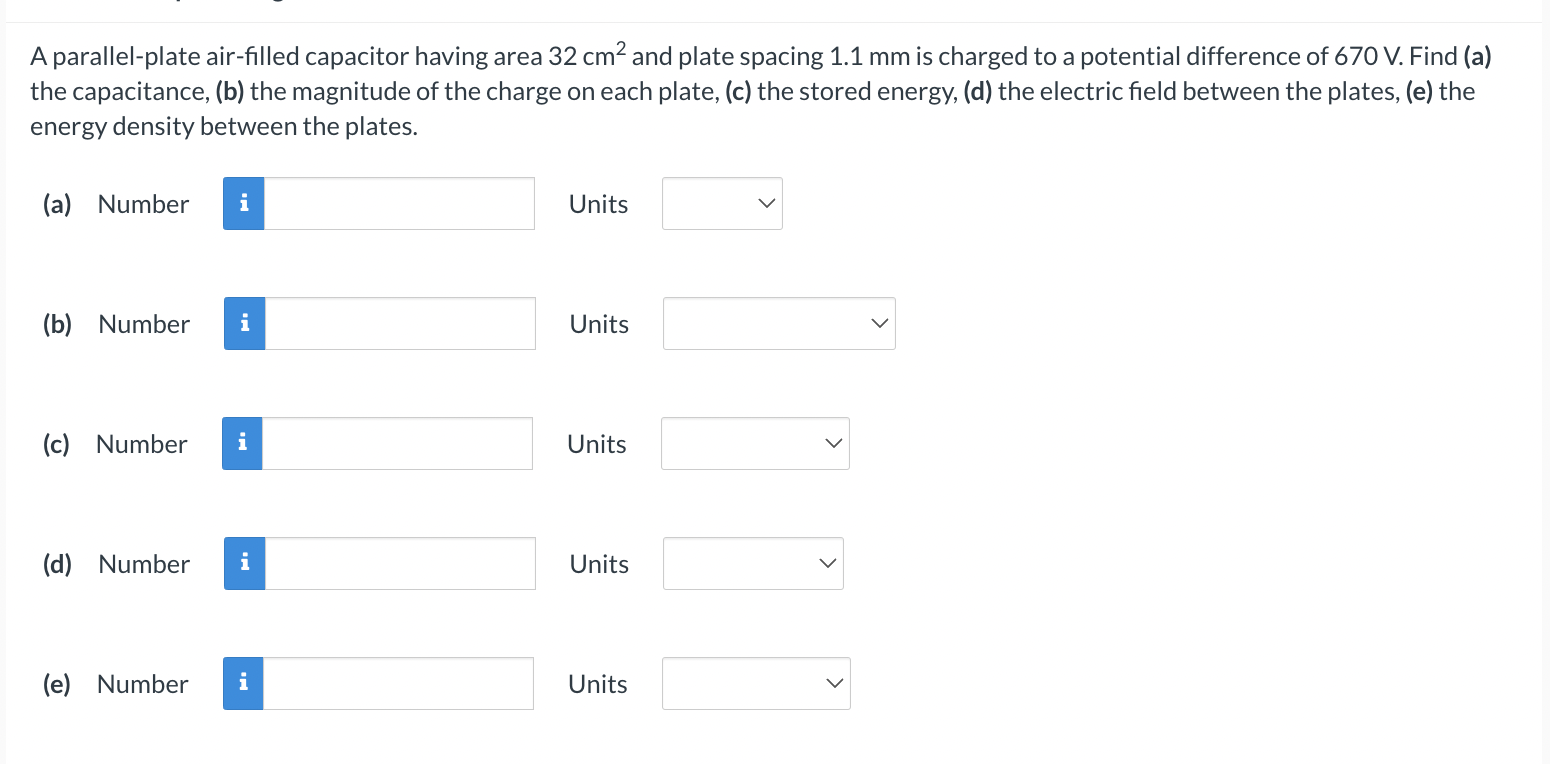Click the chevron arrow in part (e) Units box
Viewport: 1550px width, 764px height.
[834, 684]
